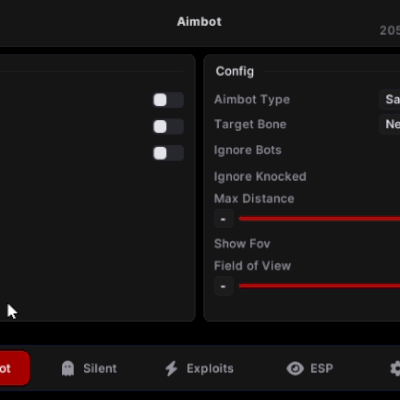Click on the Max Distance slider track
Image resolution: width=400 pixels, height=400 pixels.
tap(319, 219)
